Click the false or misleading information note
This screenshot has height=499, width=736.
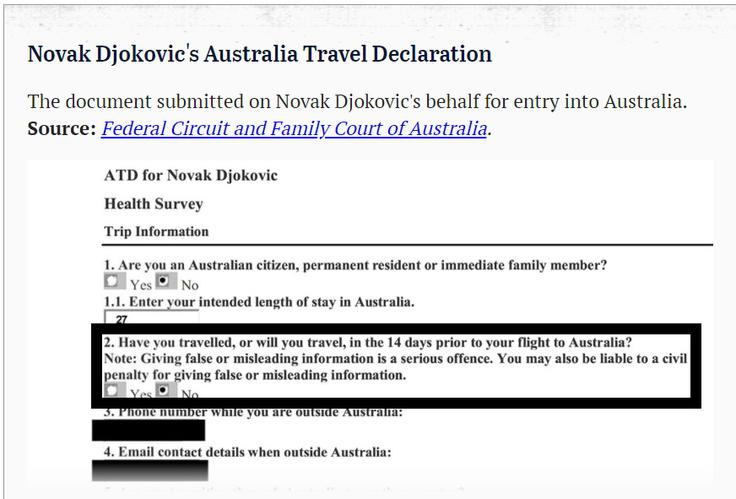point(395,367)
